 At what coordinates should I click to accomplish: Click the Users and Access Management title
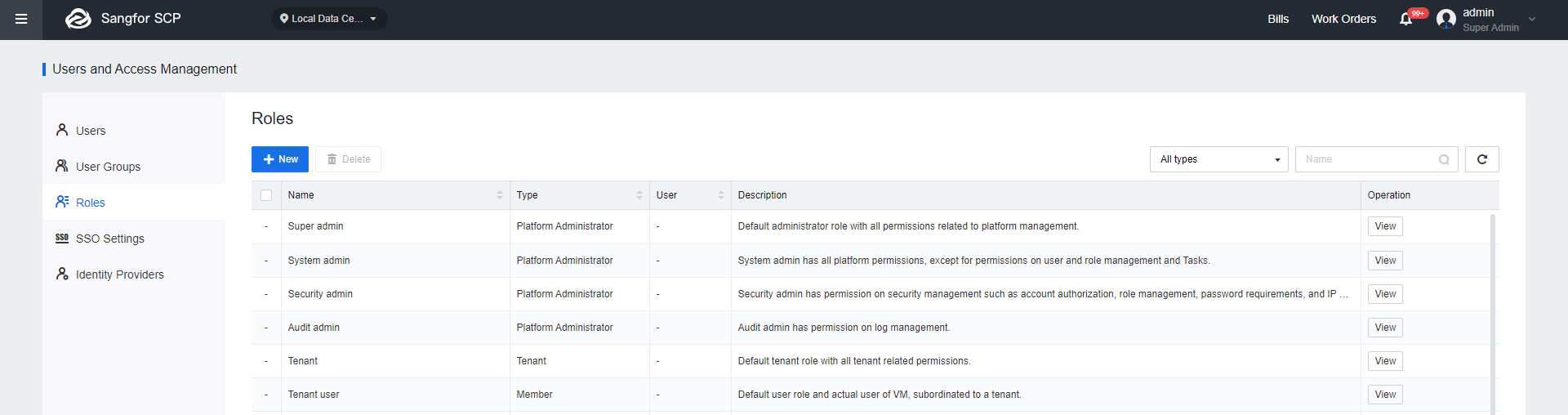(x=145, y=69)
